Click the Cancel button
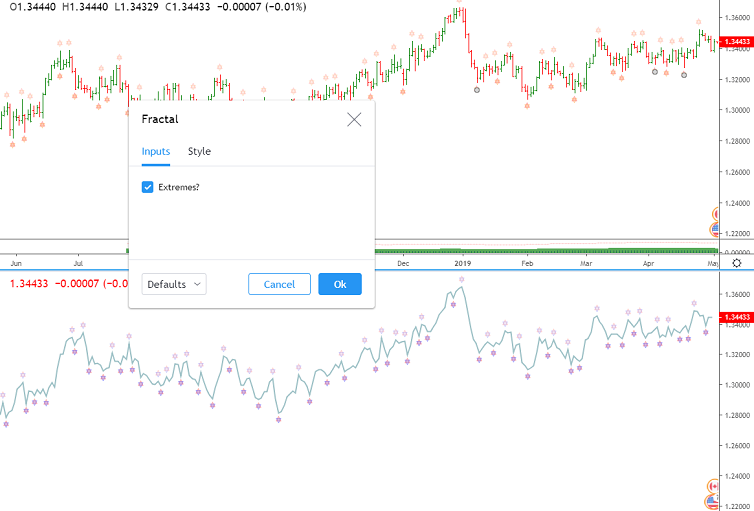The image size is (754, 511). point(279,284)
